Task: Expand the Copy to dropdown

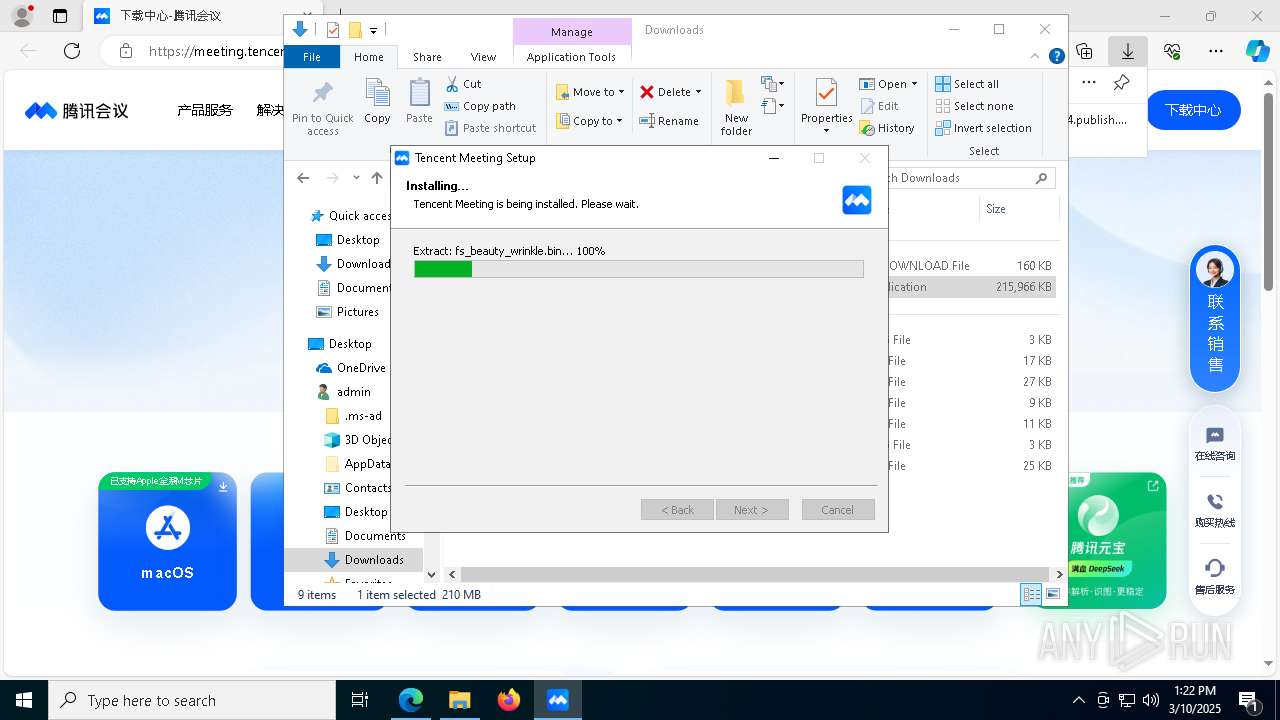Action: tap(620, 121)
